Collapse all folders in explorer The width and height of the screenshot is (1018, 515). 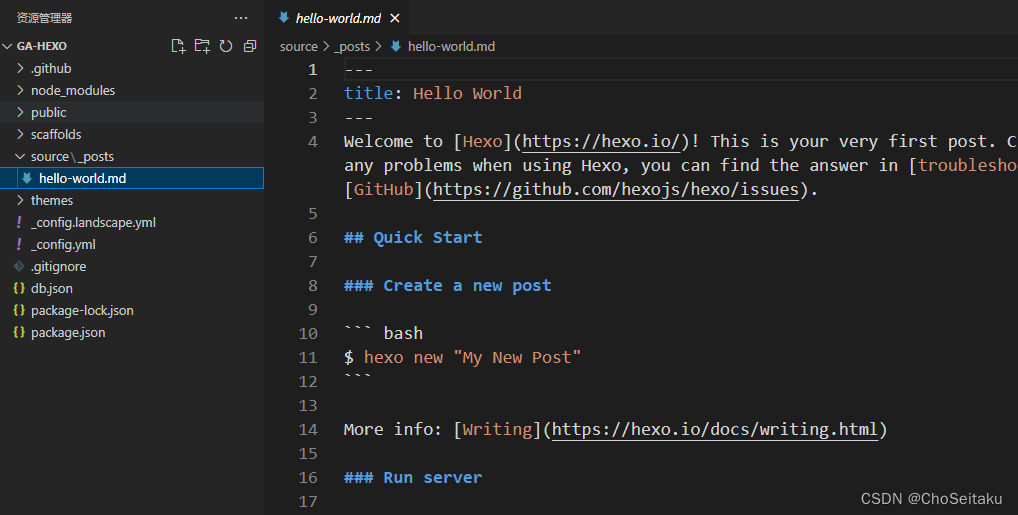pyautogui.click(x=250, y=46)
